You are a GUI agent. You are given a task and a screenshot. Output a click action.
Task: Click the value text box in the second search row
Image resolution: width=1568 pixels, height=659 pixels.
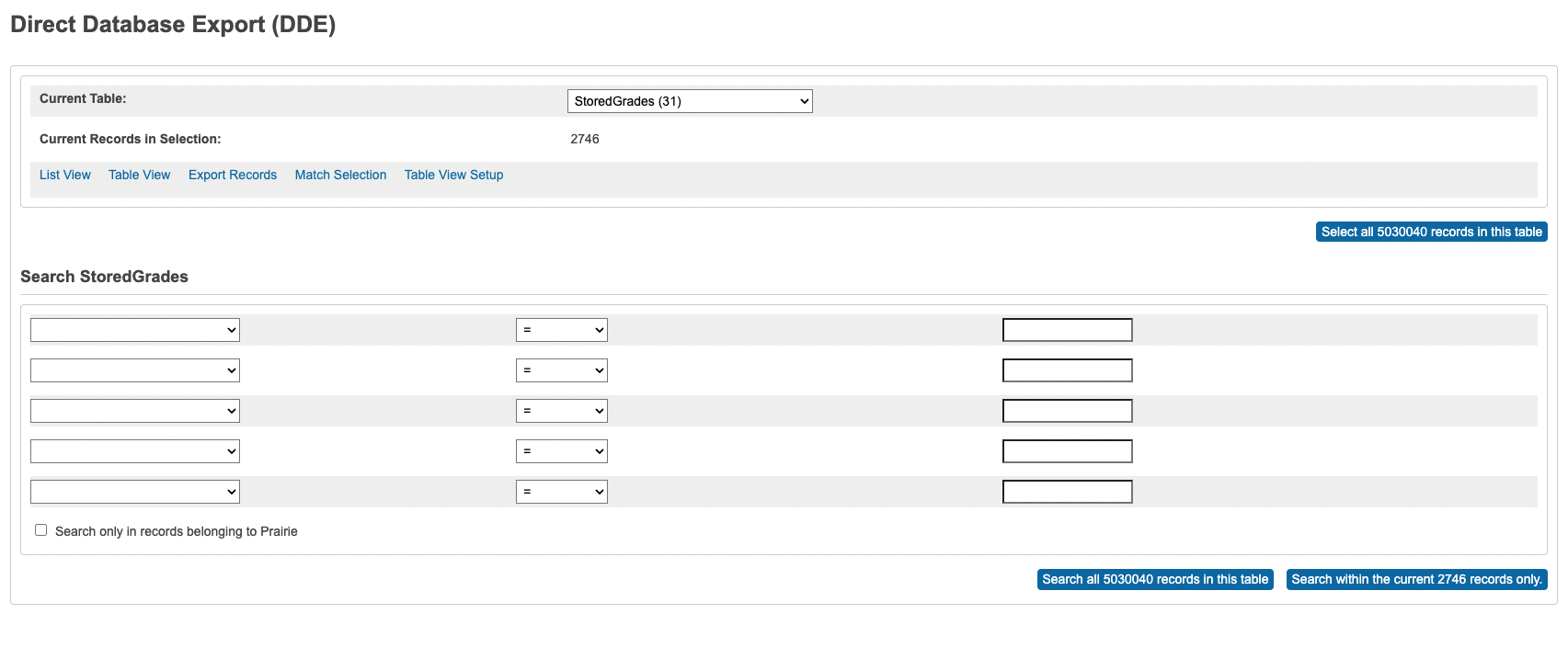[1068, 370]
